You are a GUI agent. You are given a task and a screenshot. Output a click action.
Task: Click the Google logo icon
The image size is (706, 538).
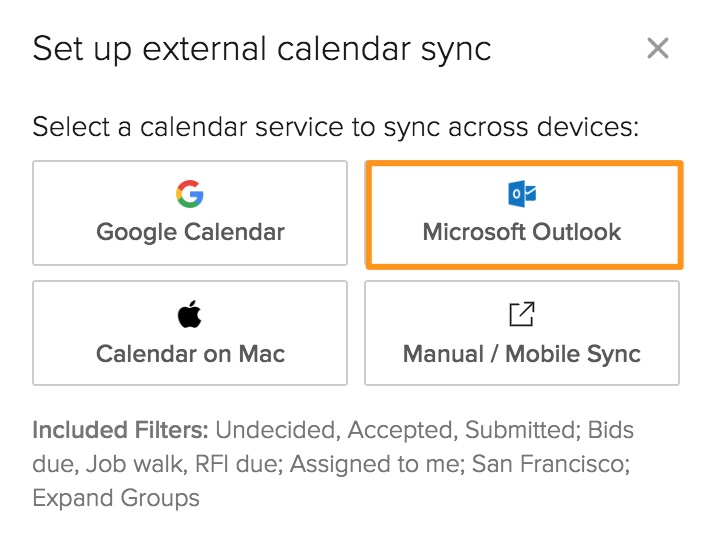point(190,194)
